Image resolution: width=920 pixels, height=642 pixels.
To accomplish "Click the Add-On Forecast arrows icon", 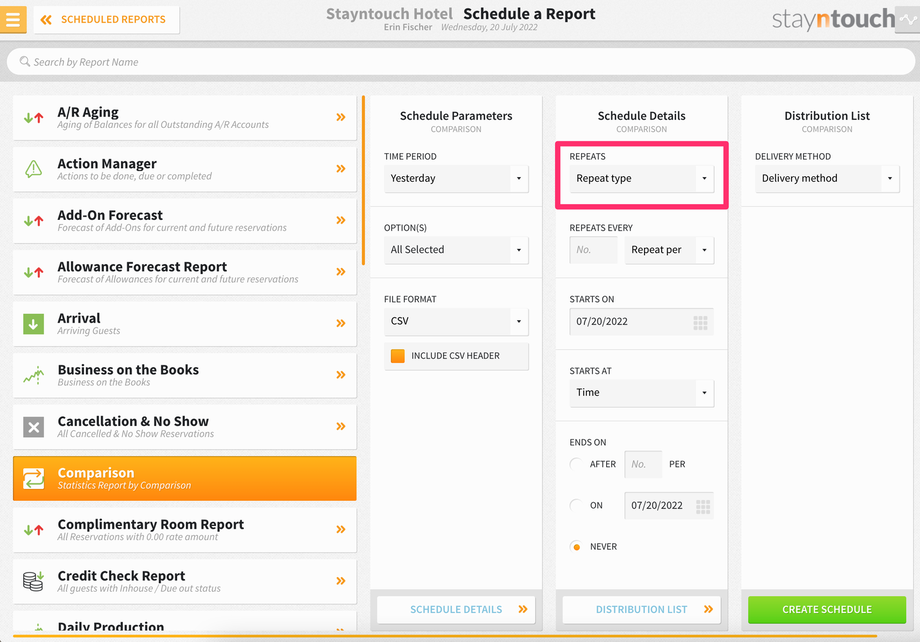I will tap(33, 221).
